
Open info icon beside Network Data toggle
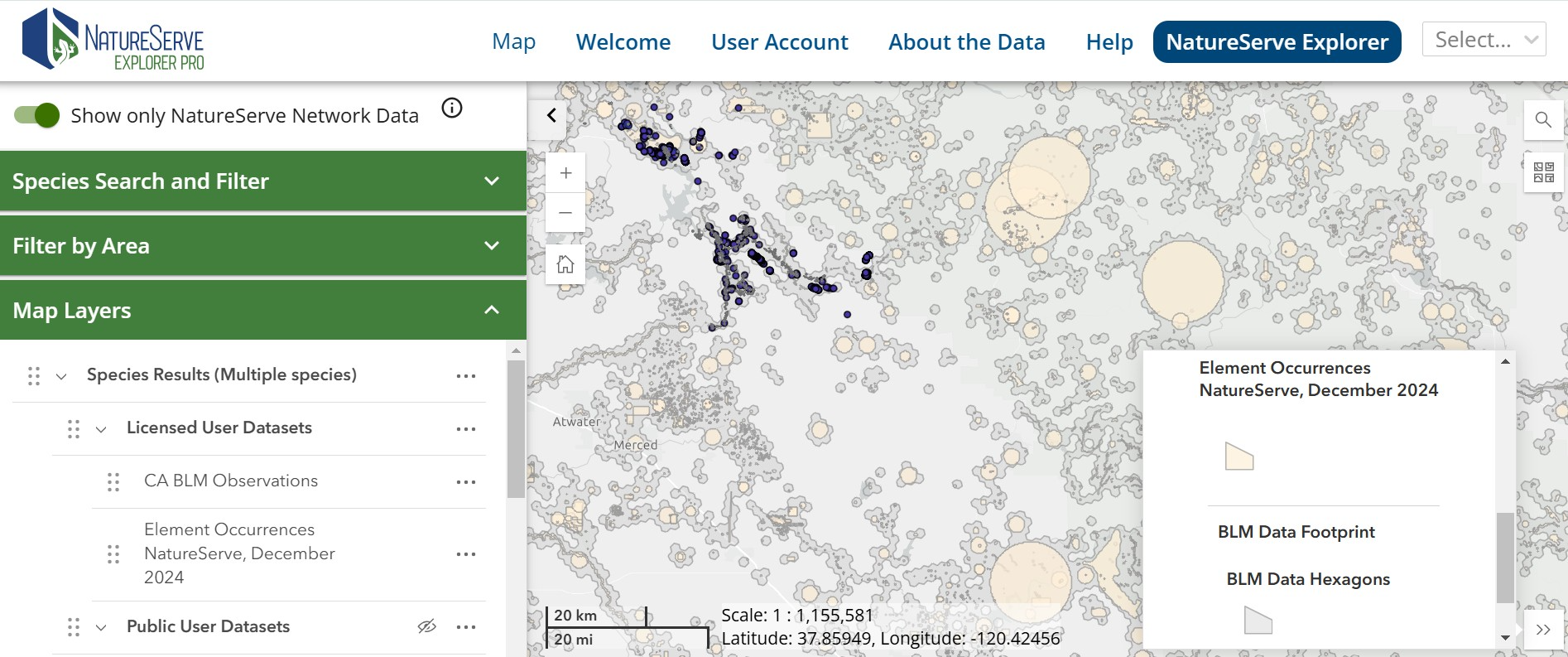pos(452,108)
